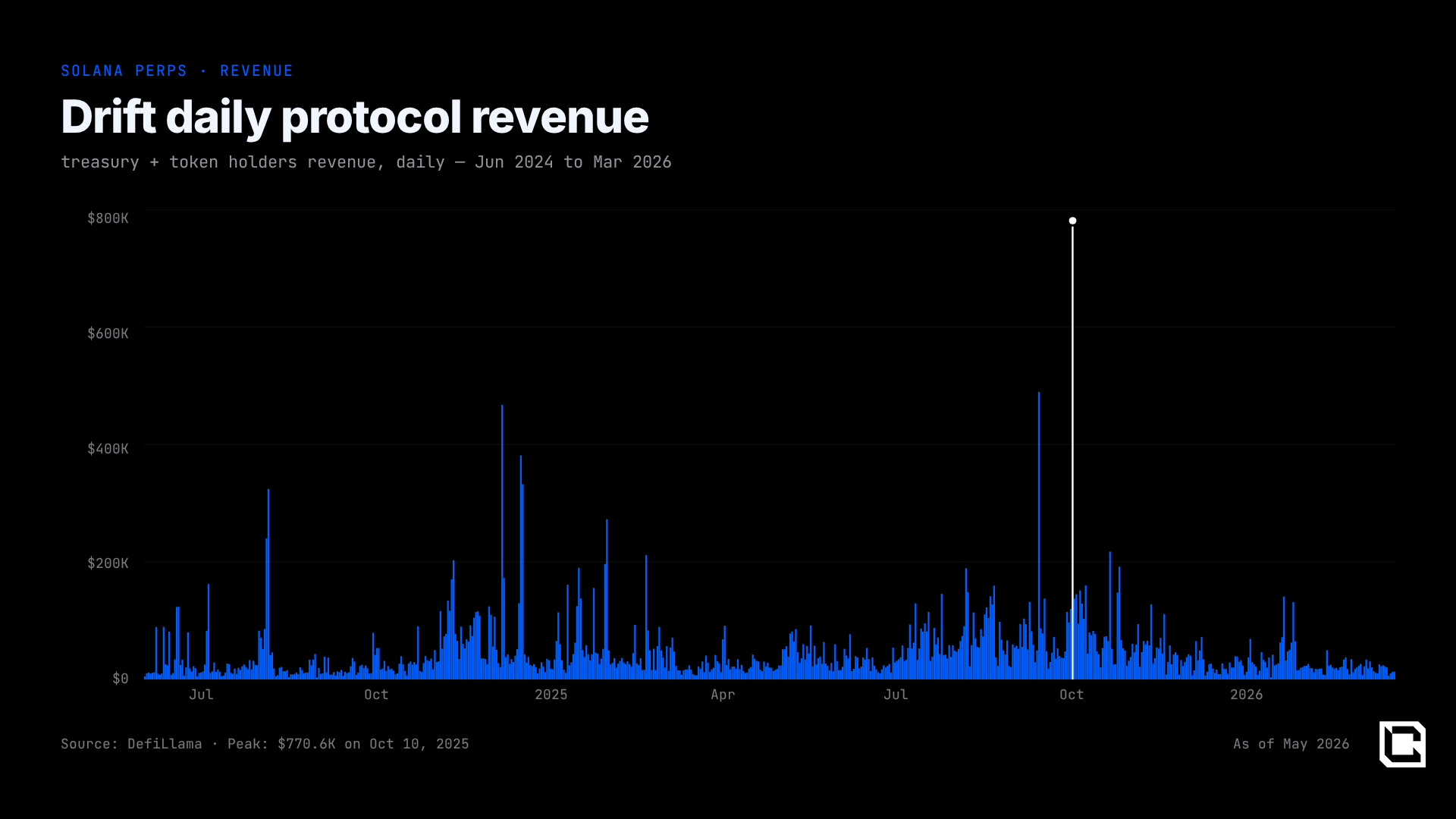Click the 'Source: DefiLlama' footer text
The height and width of the screenshot is (819, 1456).
coord(131,744)
